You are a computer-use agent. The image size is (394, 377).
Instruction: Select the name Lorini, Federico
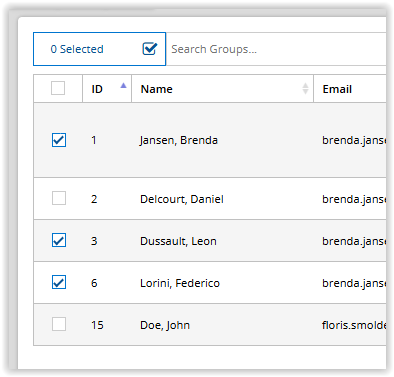(x=180, y=283)
